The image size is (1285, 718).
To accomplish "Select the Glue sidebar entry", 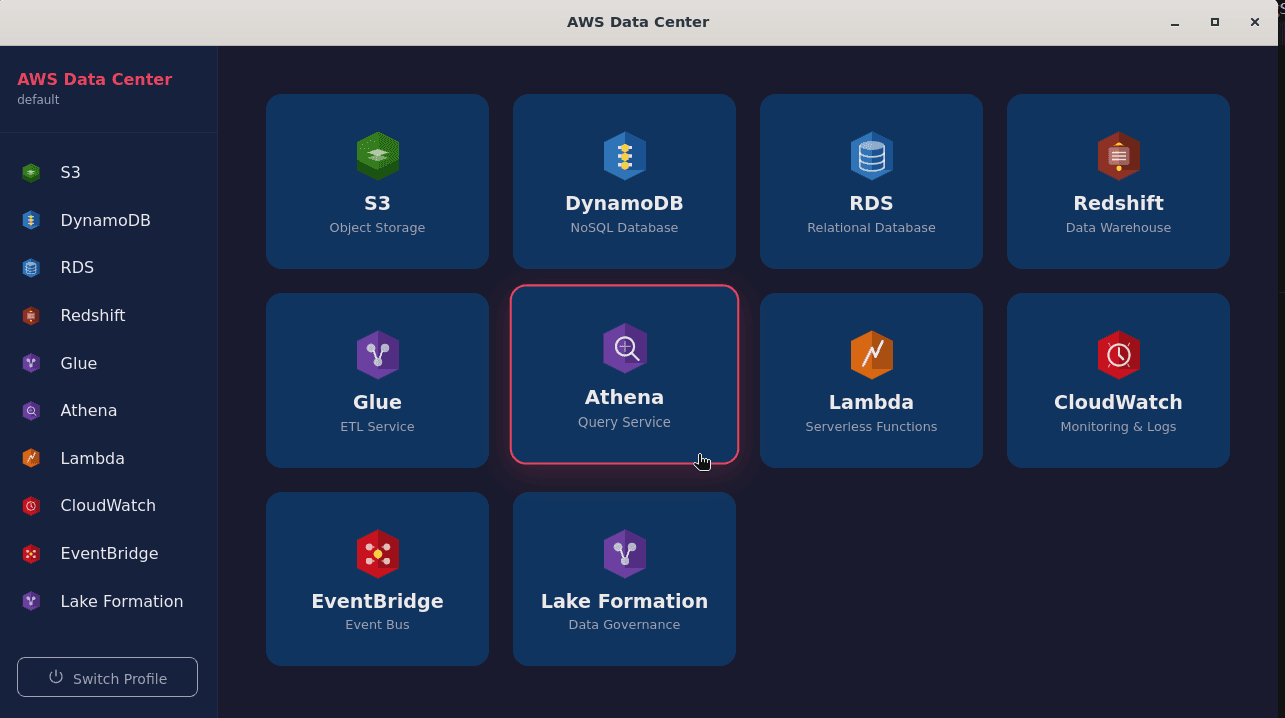I will coord(108,363).
